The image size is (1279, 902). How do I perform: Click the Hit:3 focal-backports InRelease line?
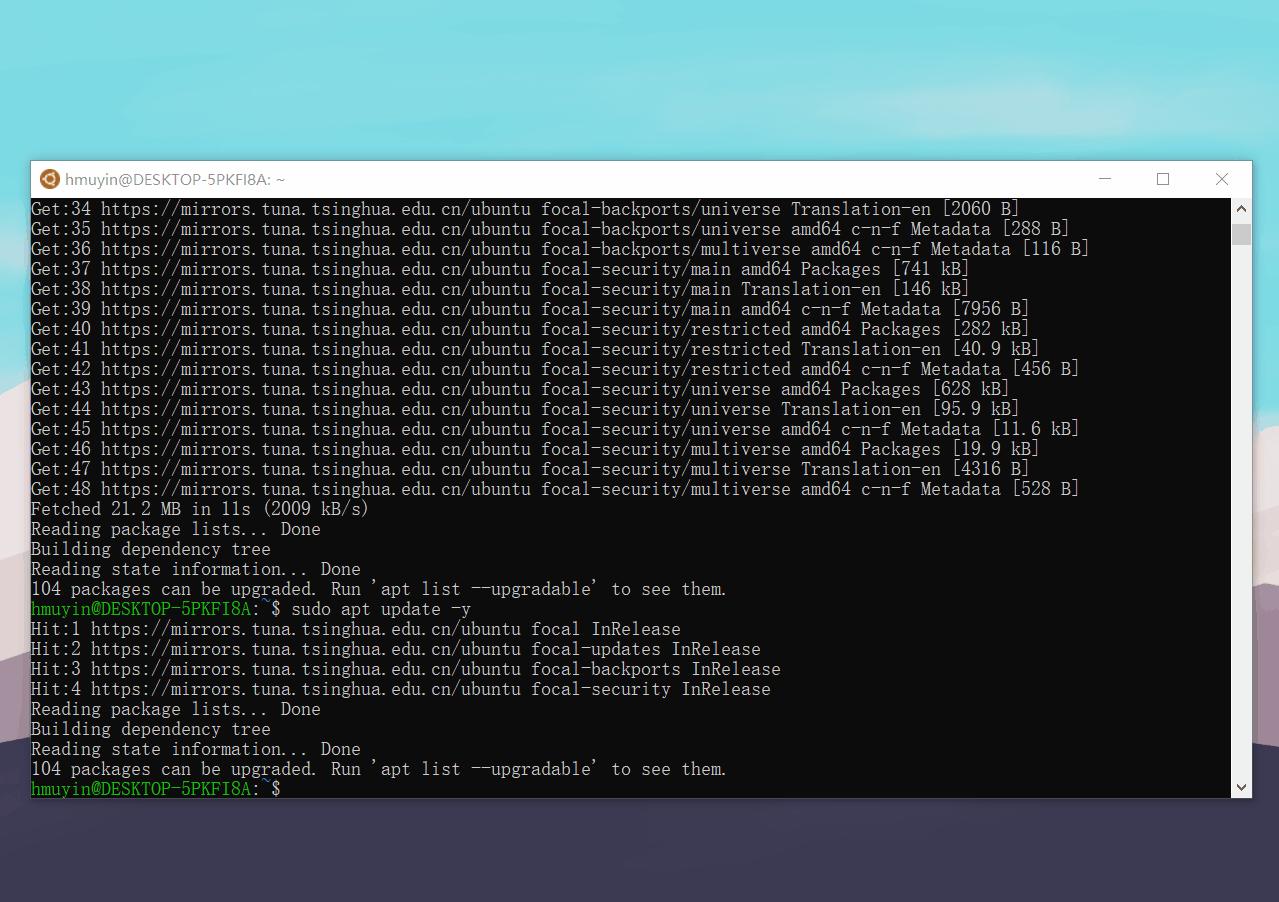click(406, 669)
